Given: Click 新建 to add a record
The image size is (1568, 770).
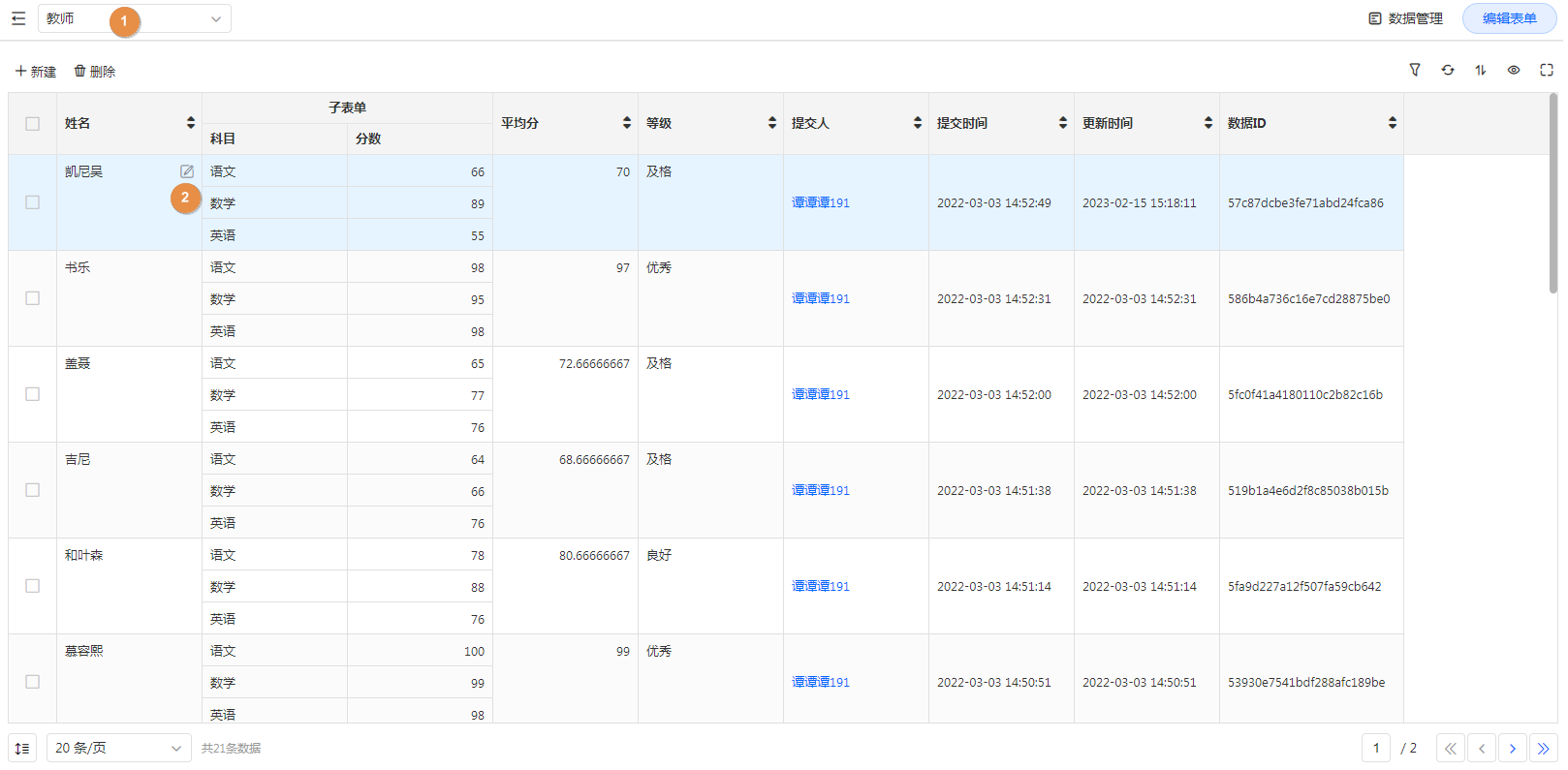Looking at the screenshot, I should (x=36, y=72).
